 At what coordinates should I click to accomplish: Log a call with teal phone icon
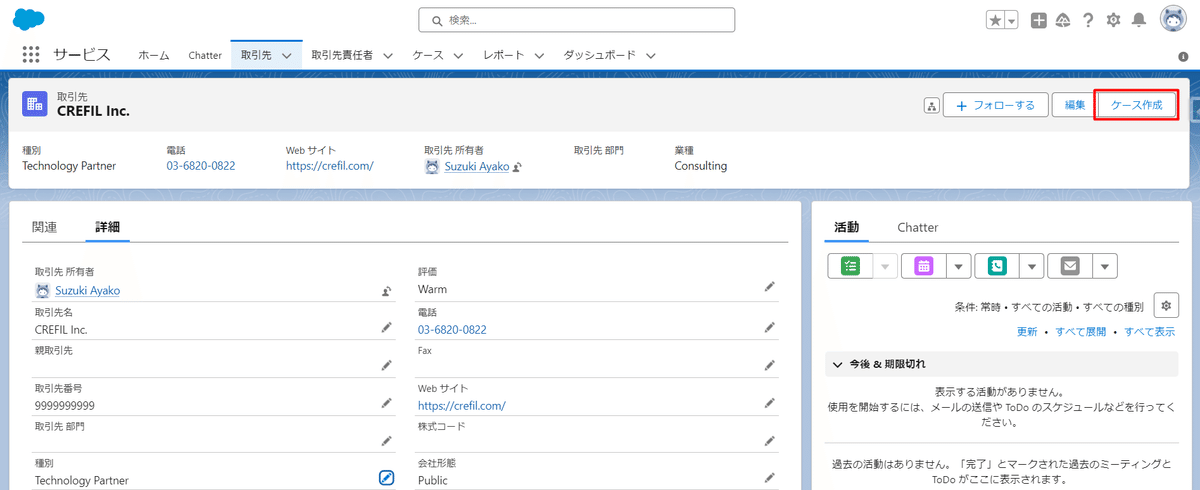(997, 266)
